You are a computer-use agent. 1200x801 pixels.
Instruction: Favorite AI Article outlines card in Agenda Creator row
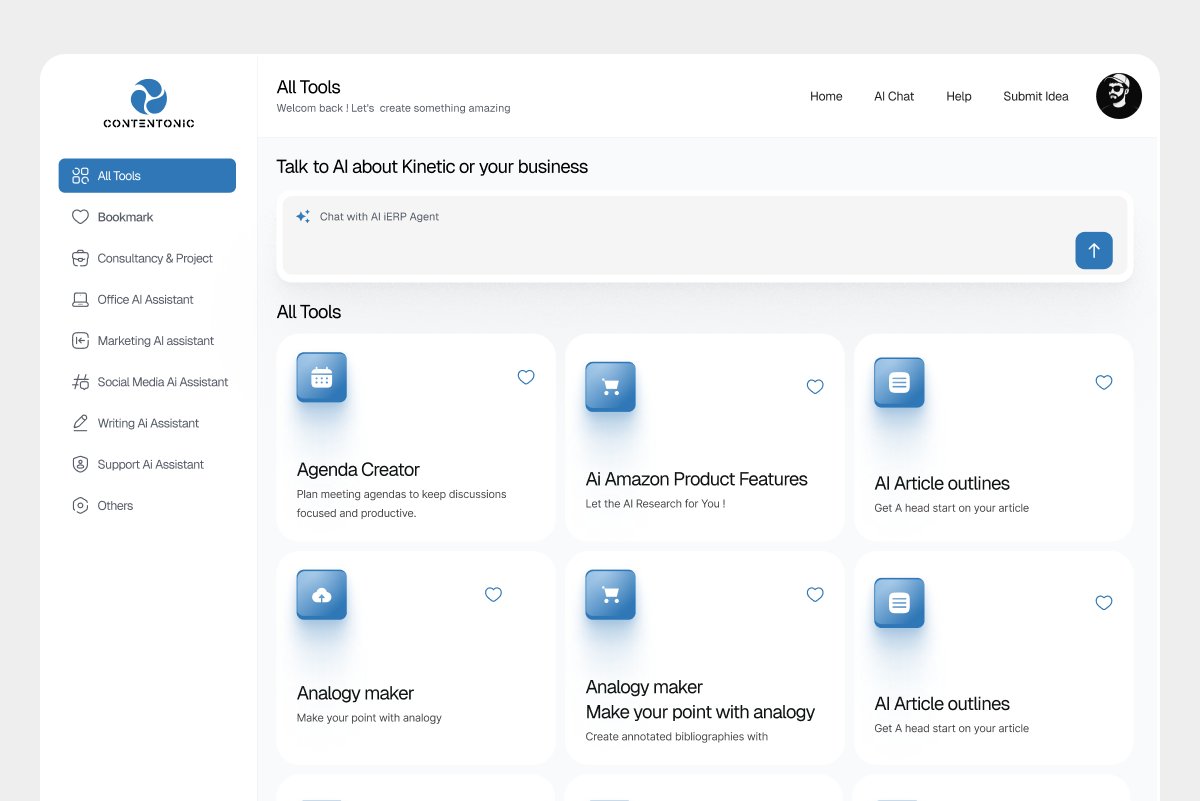[x=1104, y=382]
